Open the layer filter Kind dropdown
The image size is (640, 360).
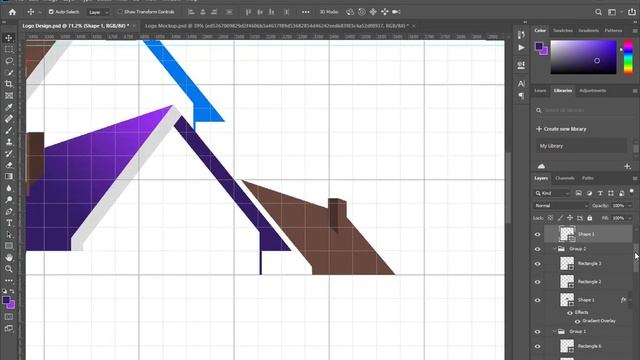[x=552, y=193]
